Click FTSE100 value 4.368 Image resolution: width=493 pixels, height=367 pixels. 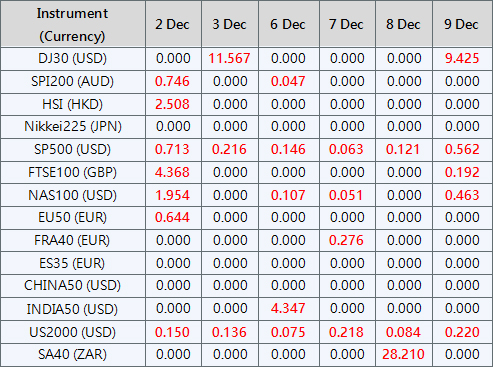click(x=172, y=172)
